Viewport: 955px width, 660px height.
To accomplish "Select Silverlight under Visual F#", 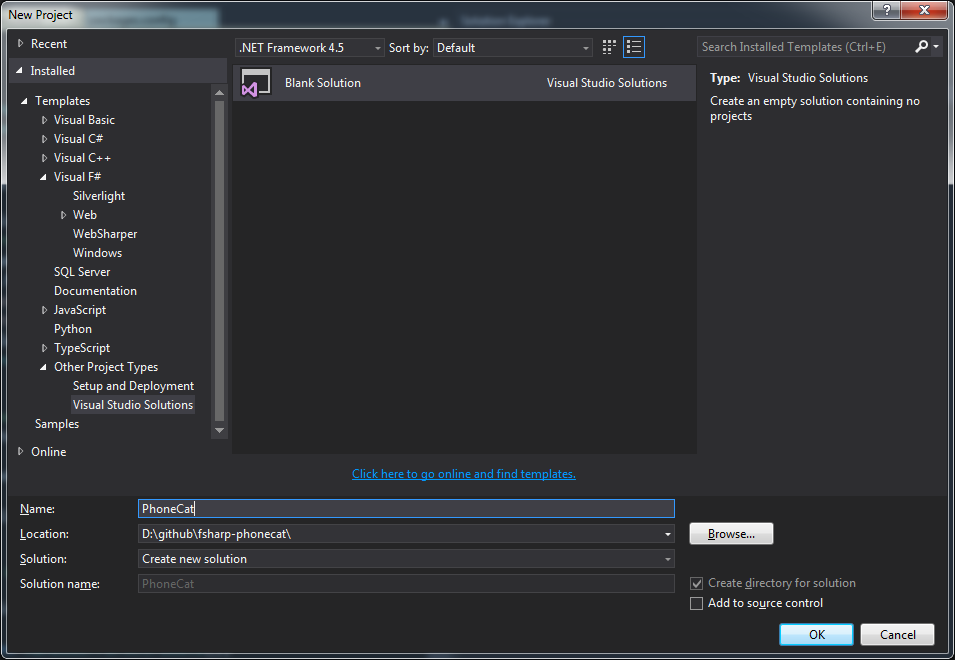I will [99, 196].
